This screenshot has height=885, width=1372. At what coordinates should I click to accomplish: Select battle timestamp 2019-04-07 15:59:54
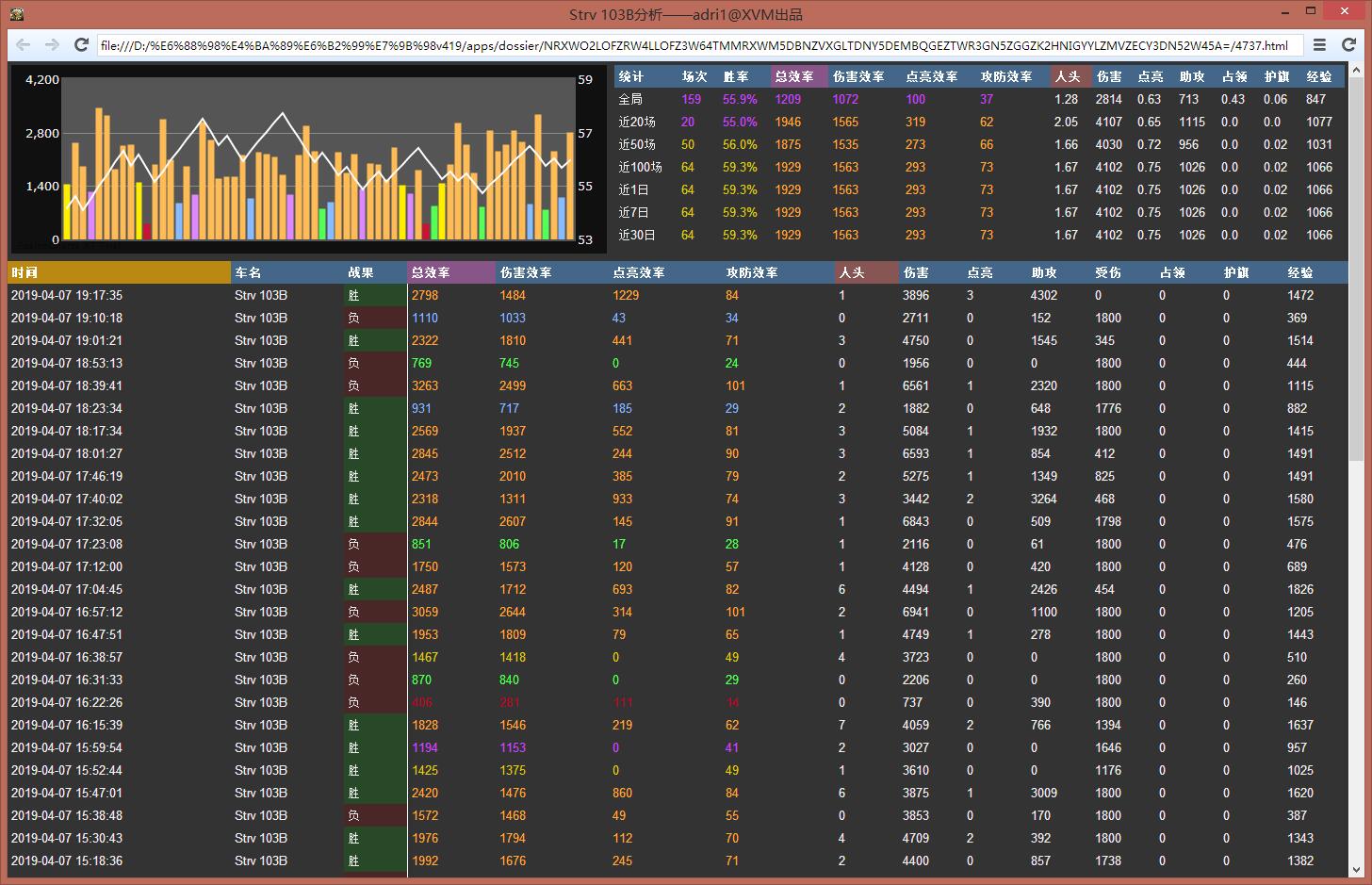coord(67,747)
